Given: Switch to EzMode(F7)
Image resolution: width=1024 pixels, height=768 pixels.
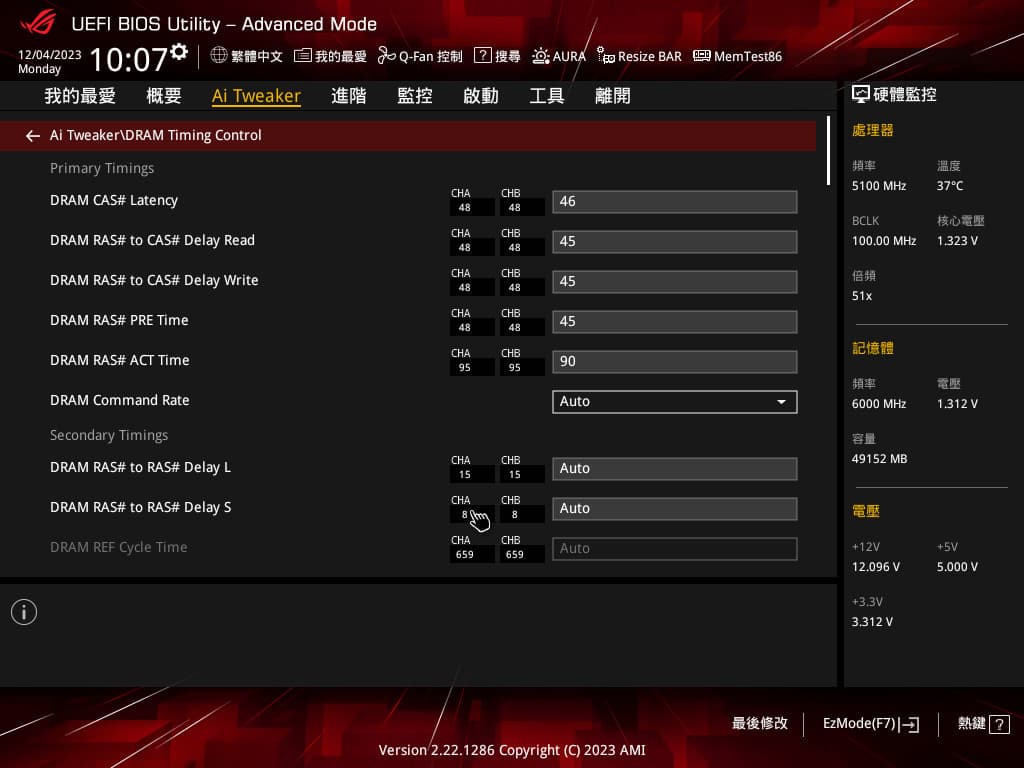Looking at the screenshot, I should (x=869, y=723).
